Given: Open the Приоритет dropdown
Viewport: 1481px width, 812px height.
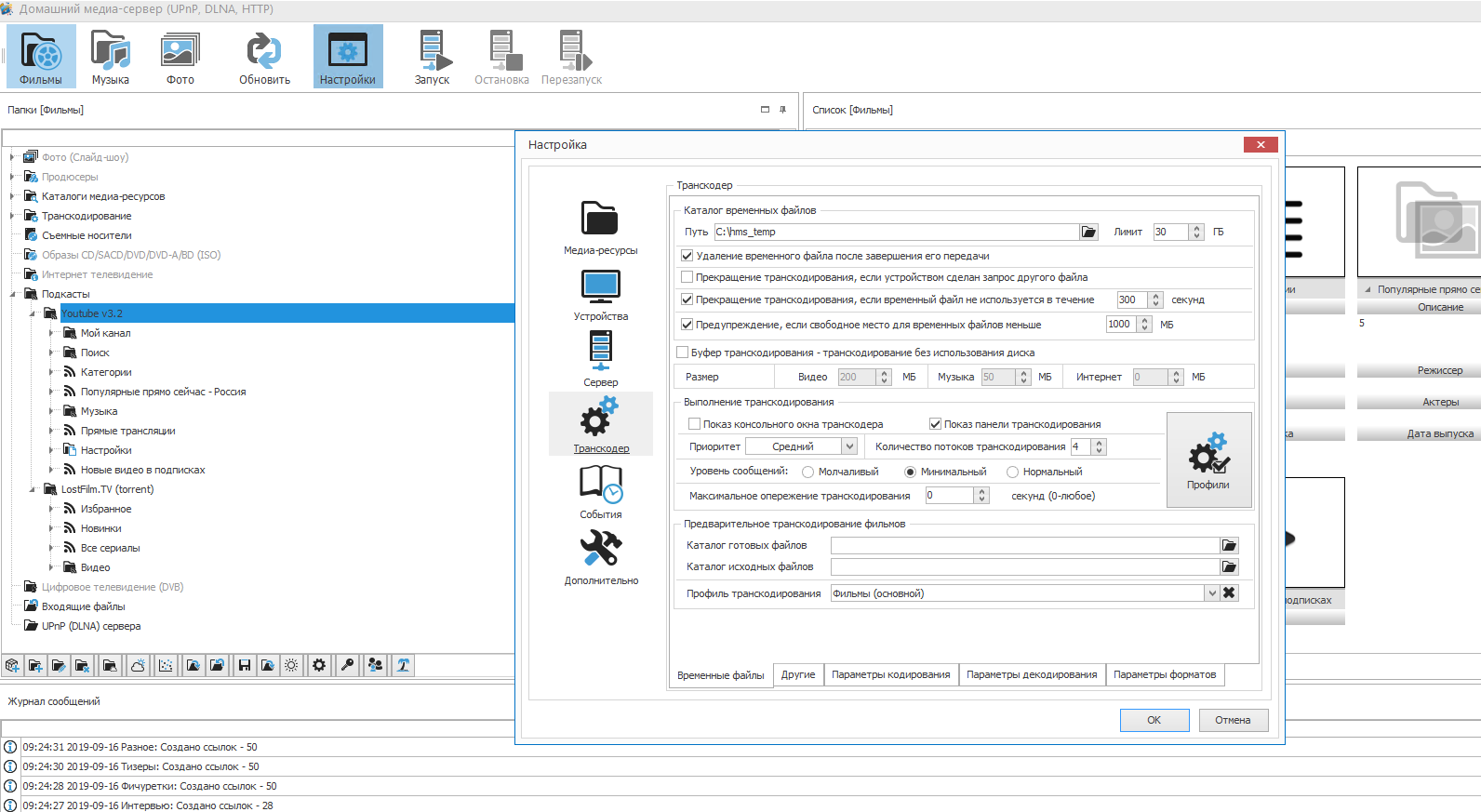Looking at the screenshot, I should (848, 447).
